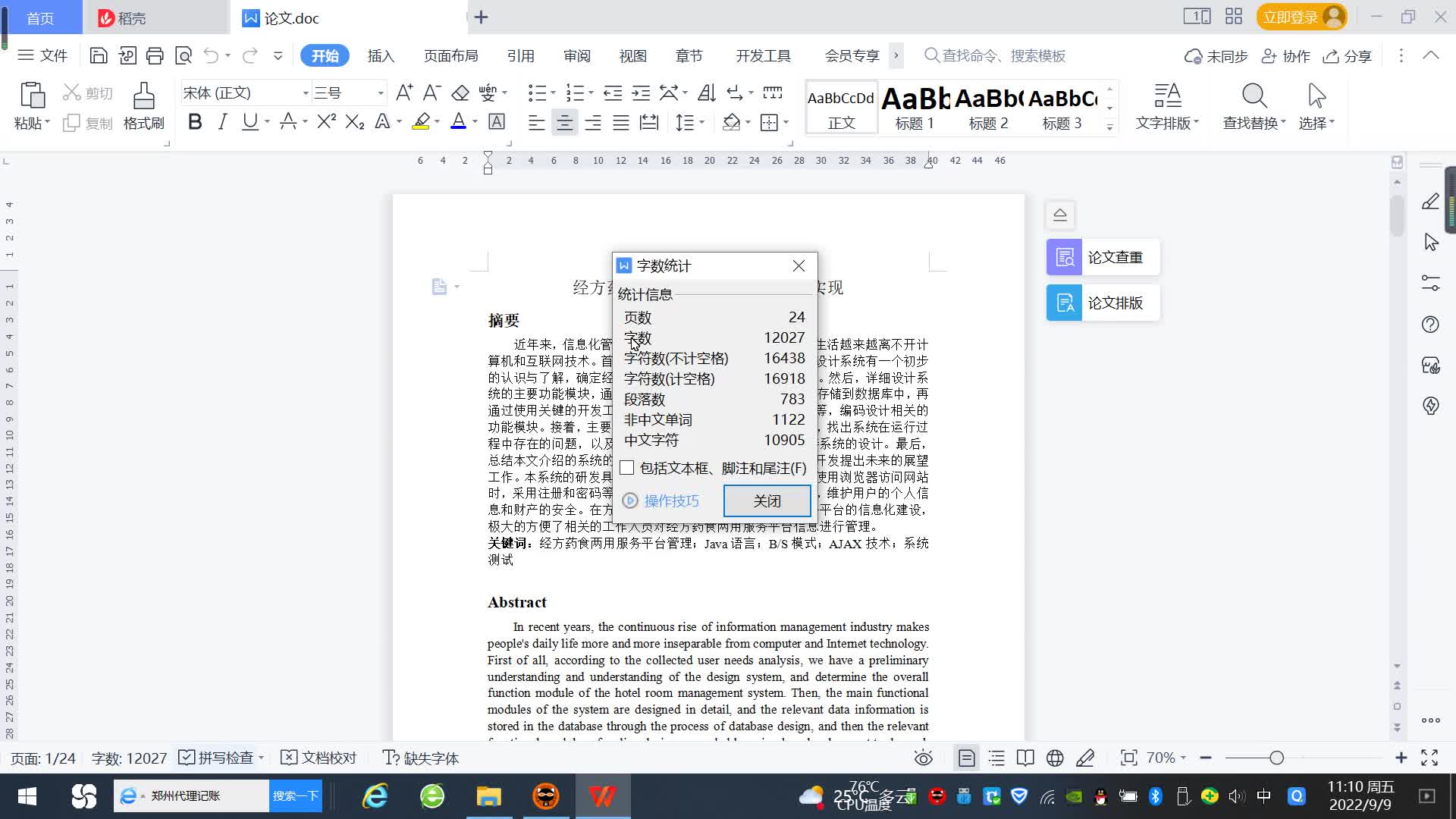Expand more ribbon tabs chevron
Screen dimensions: 1456x819
[x=896, y=55]
